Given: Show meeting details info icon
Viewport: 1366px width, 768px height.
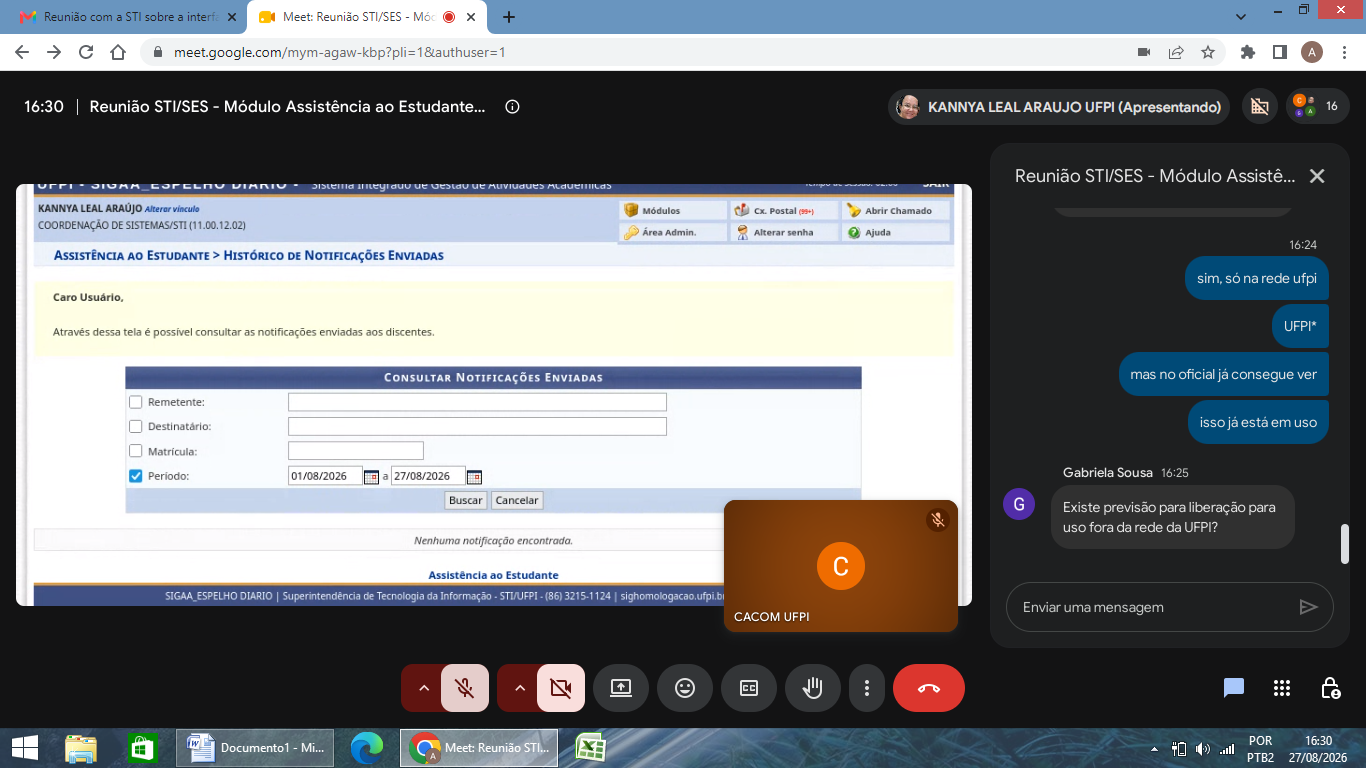Looking at the screenshot, I should tap(513, 107).
